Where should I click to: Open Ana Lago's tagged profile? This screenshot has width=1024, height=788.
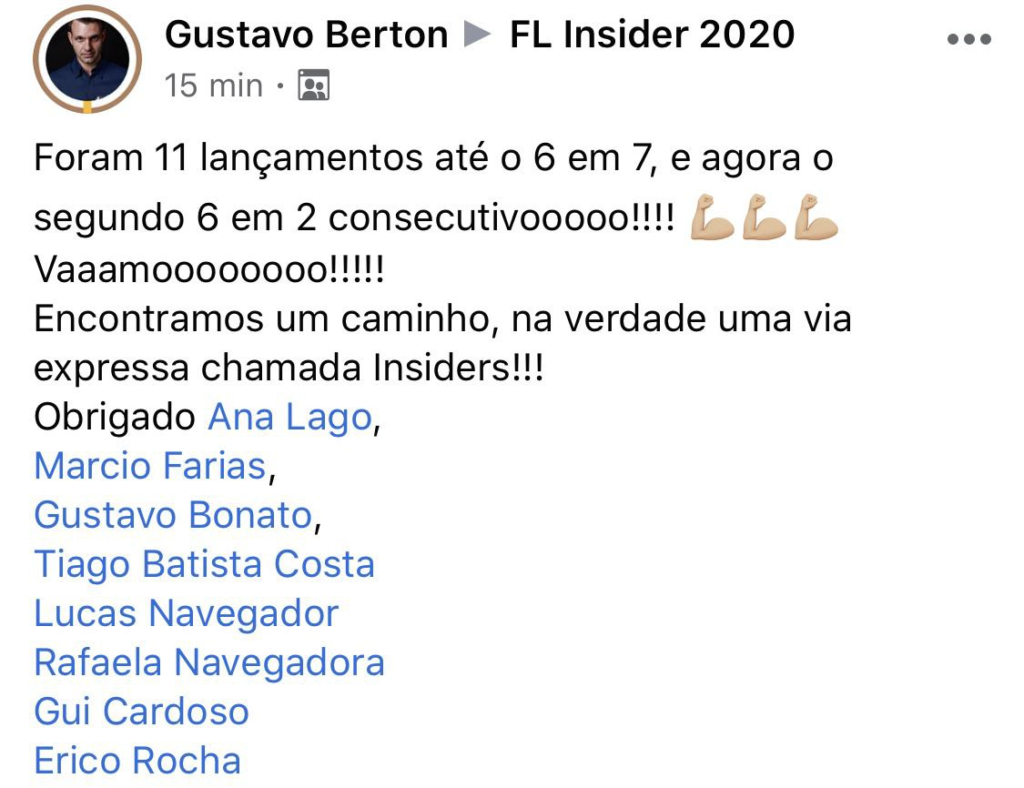[290, 418]
